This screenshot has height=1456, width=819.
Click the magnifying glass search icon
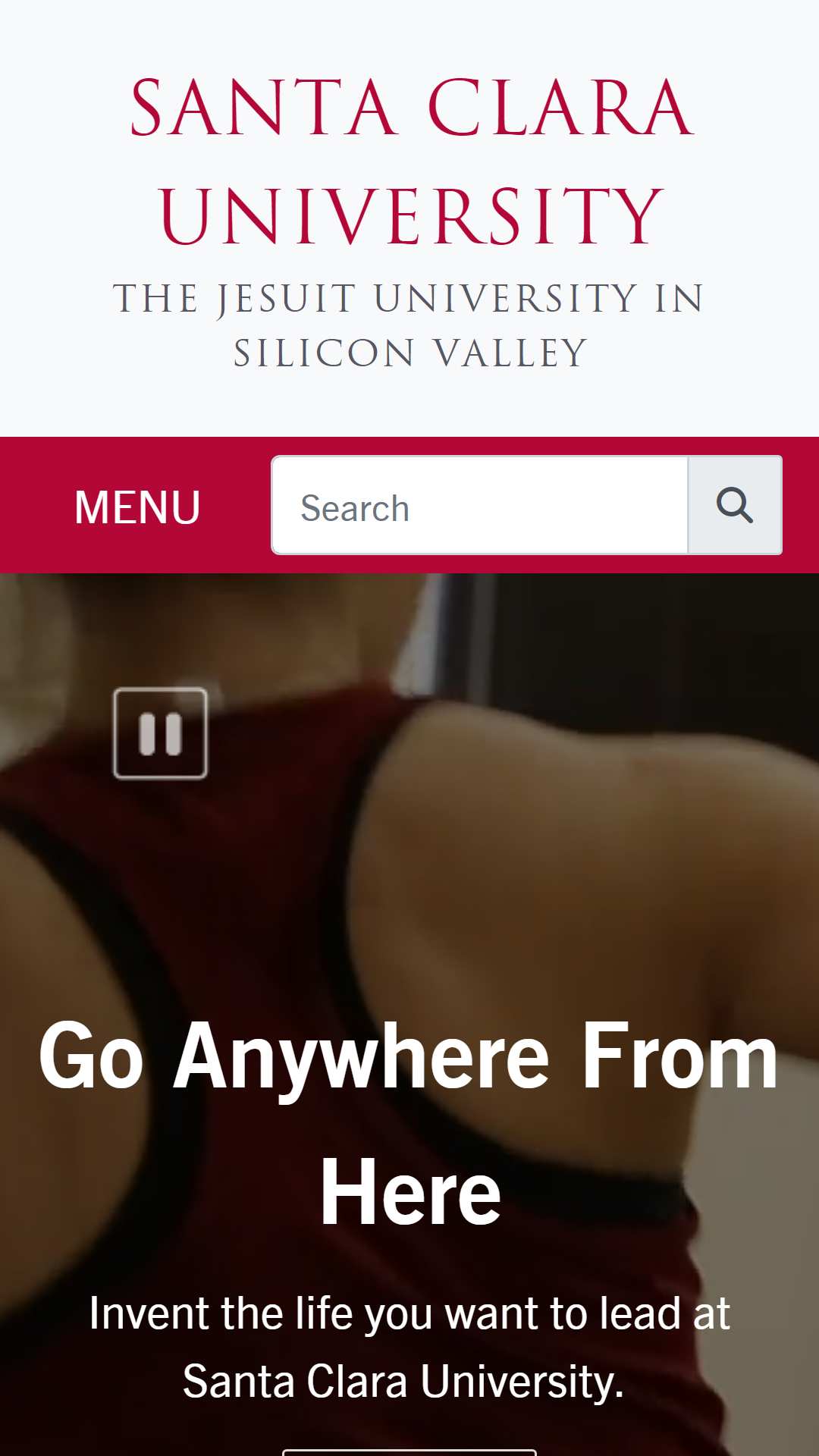(735, 505)
